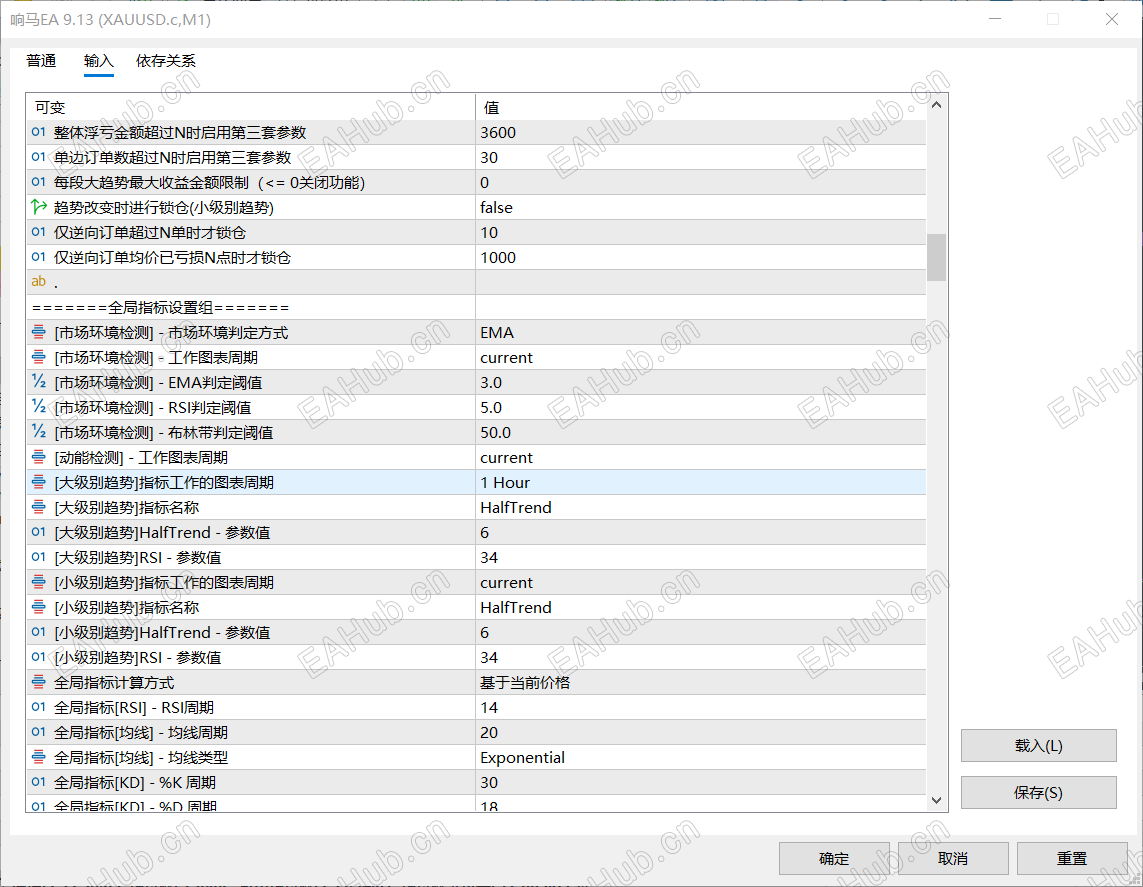Click the value 3600 field
Viewport: 1143px width, 887px height.
701,132
